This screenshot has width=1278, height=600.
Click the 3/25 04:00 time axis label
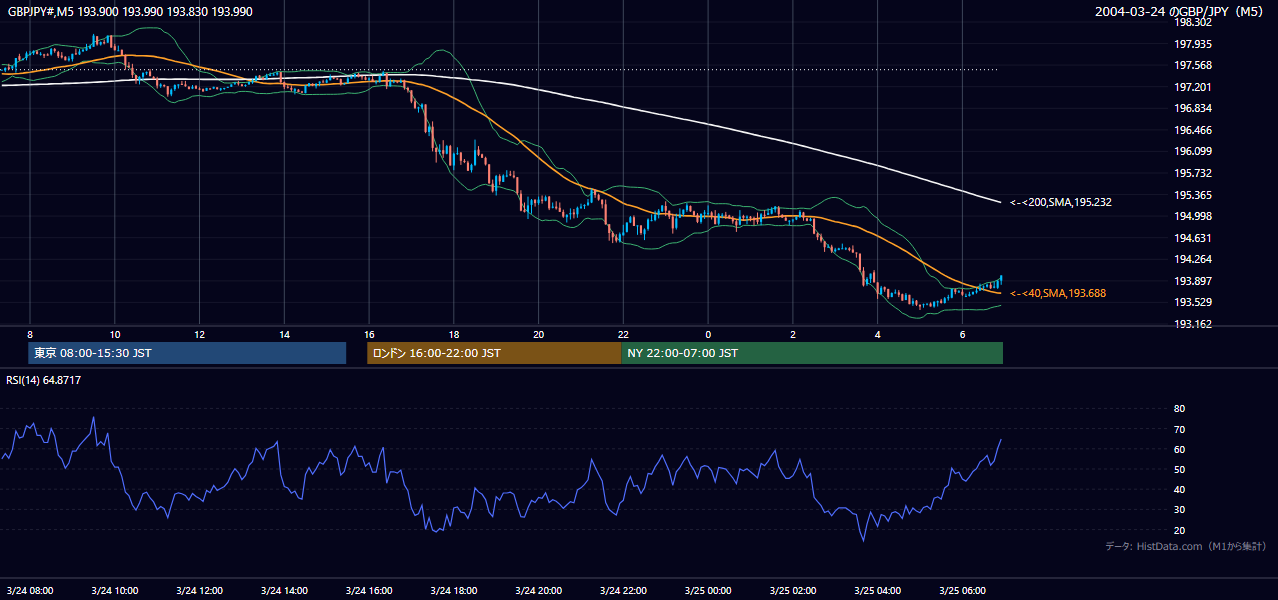[x=878, y=590]
